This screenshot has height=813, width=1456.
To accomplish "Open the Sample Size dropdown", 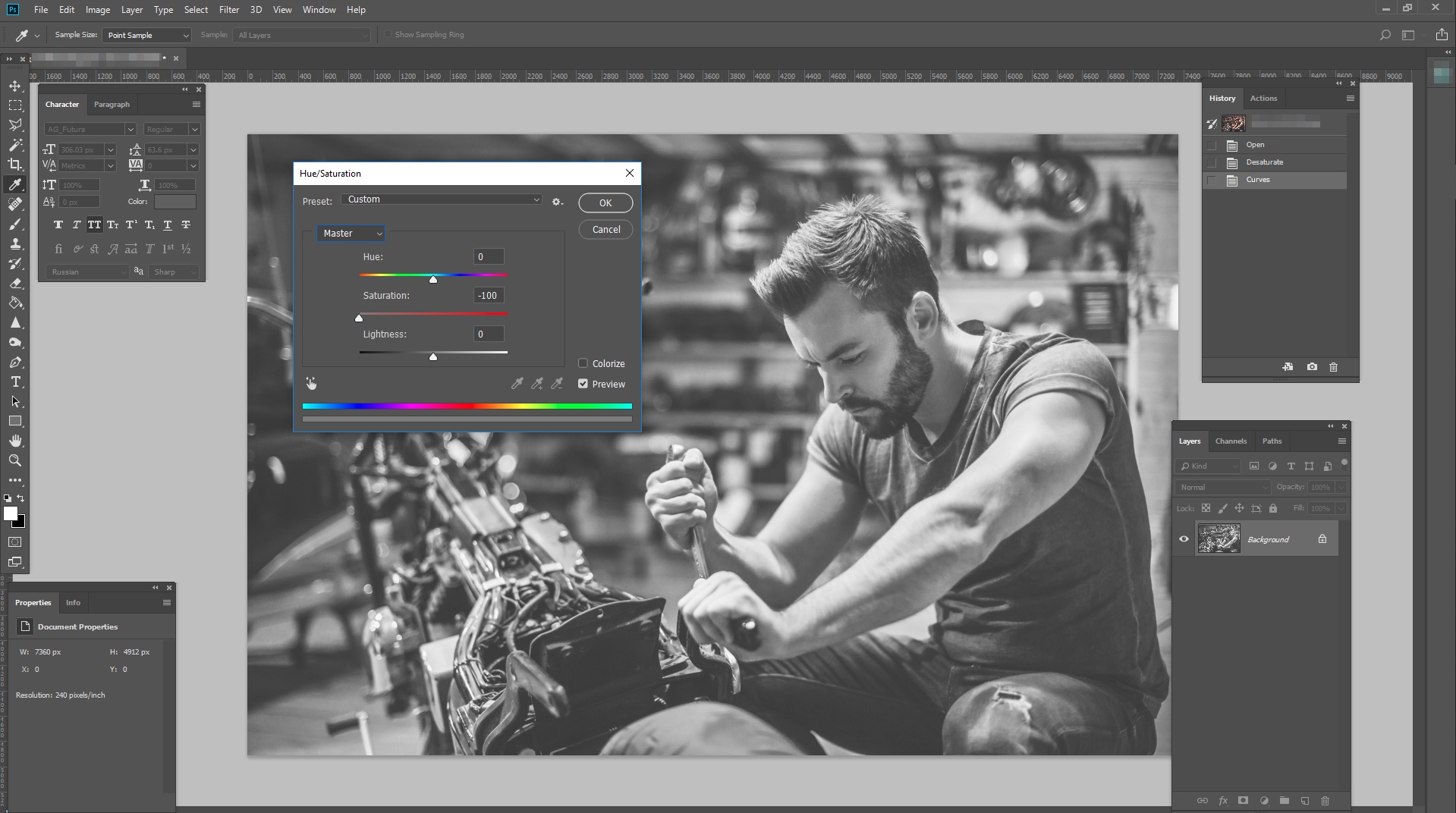I will click(146, 35).
